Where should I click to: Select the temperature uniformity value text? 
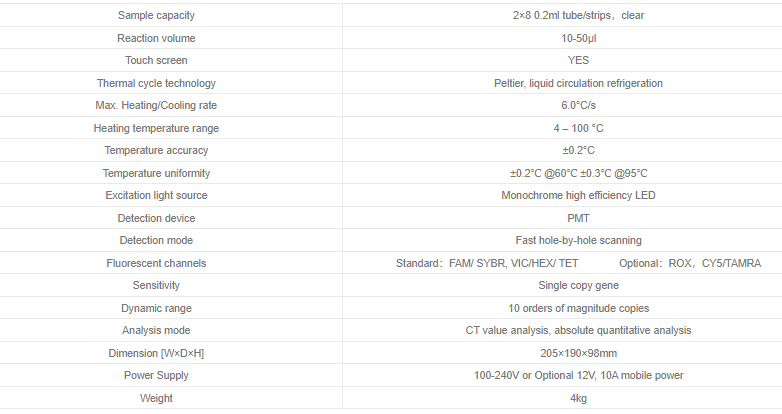(578, 173)
